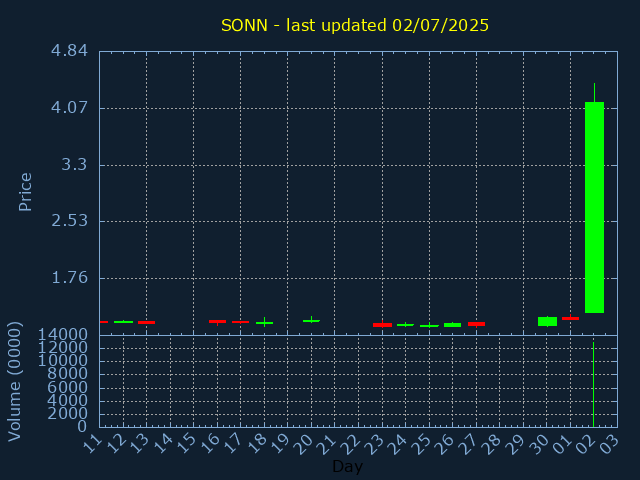
Task: Select the green candlestick on day 12
Action: pyautogui.click(x=123, y=322)
